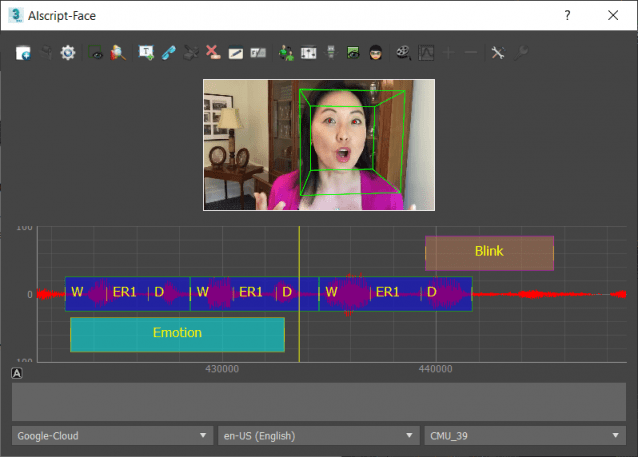Viewport: 638px width, 457px height.
Task: Click the grey robot rig icon
Action: [x=331, y=53]
